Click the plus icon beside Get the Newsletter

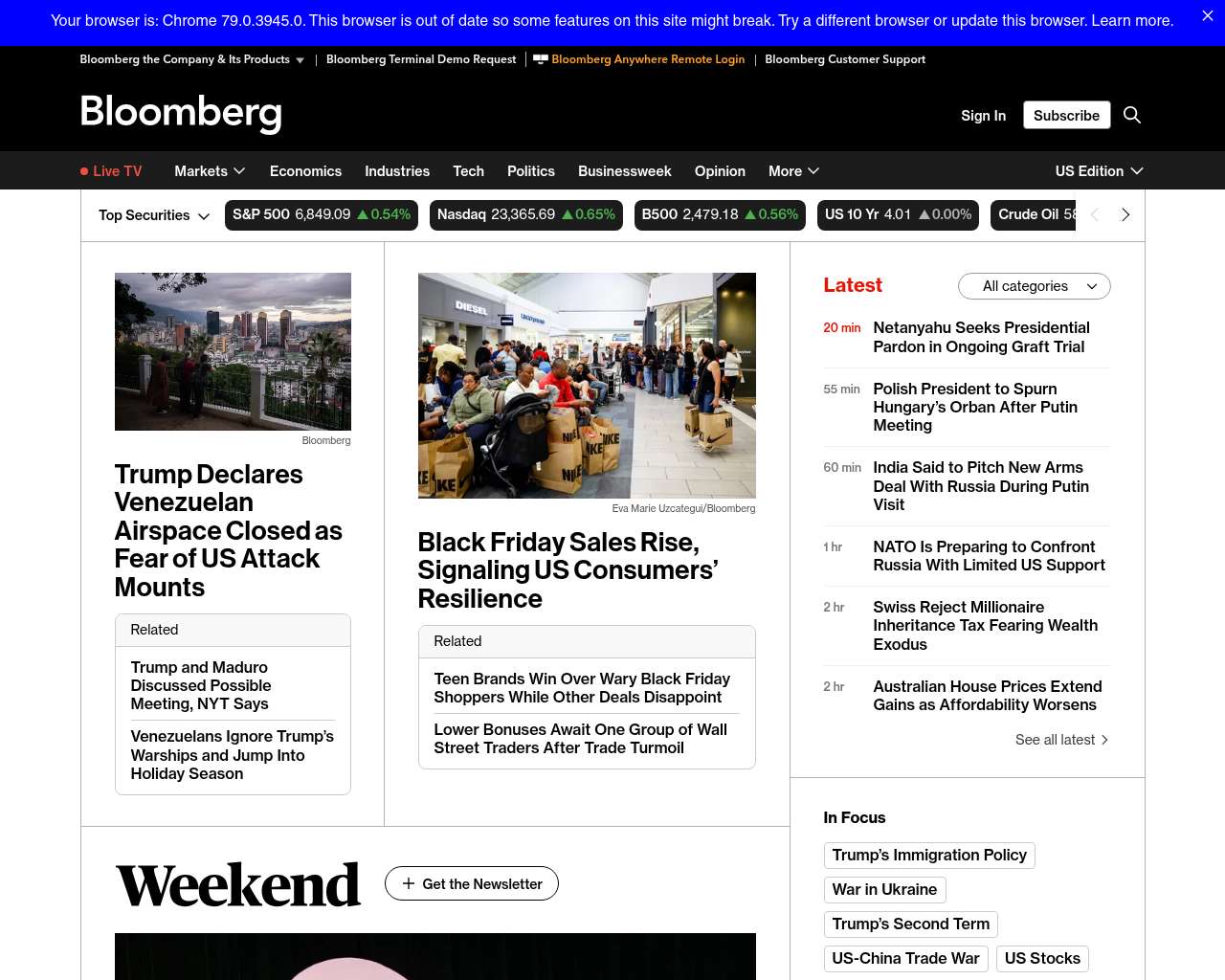(x=409, y=883)
